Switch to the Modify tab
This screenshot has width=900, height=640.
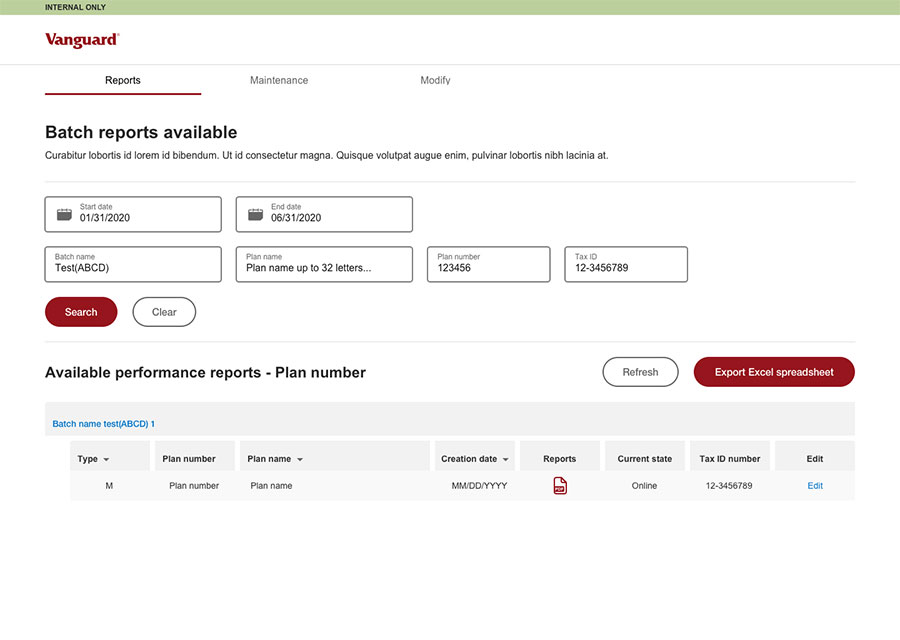tap(435, 80)
